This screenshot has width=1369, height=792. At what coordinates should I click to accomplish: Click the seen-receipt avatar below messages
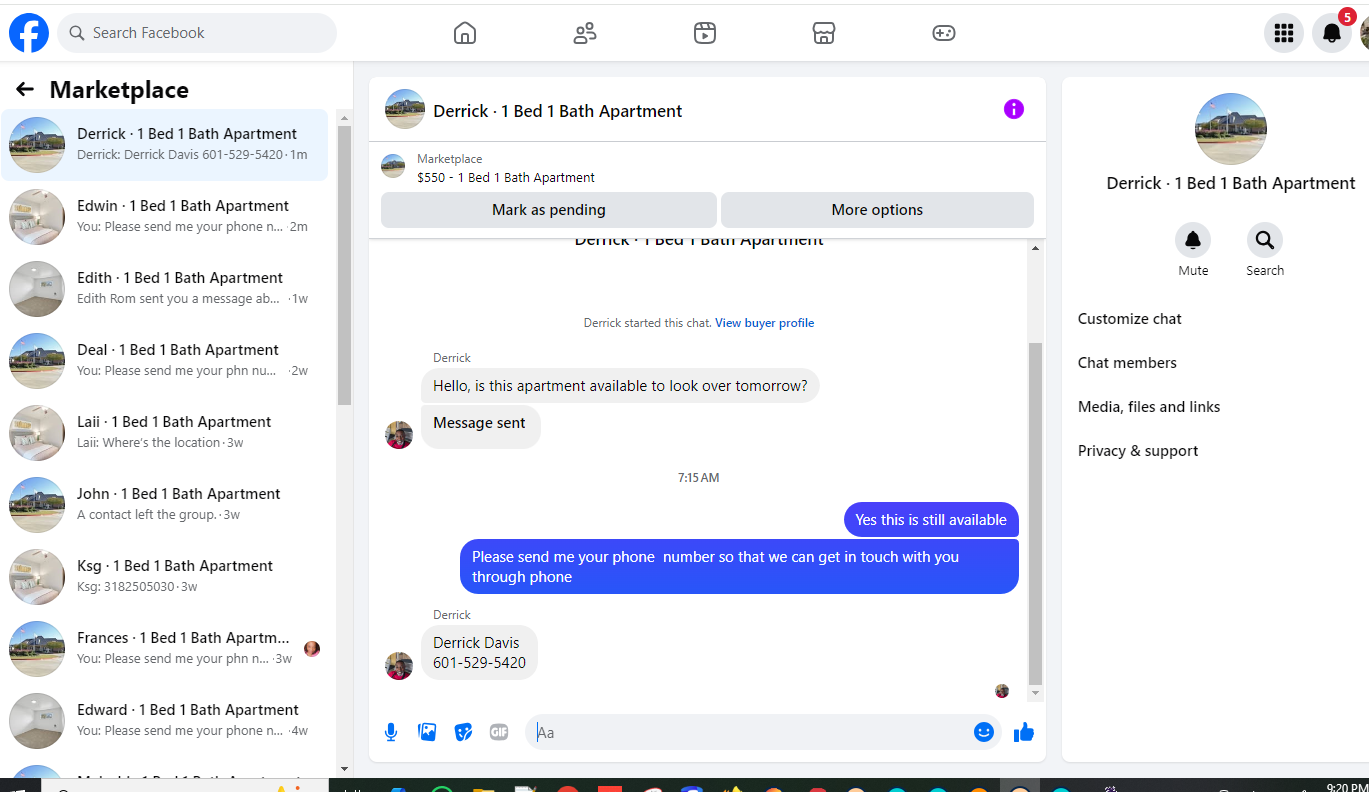[x=1002, y=690]
